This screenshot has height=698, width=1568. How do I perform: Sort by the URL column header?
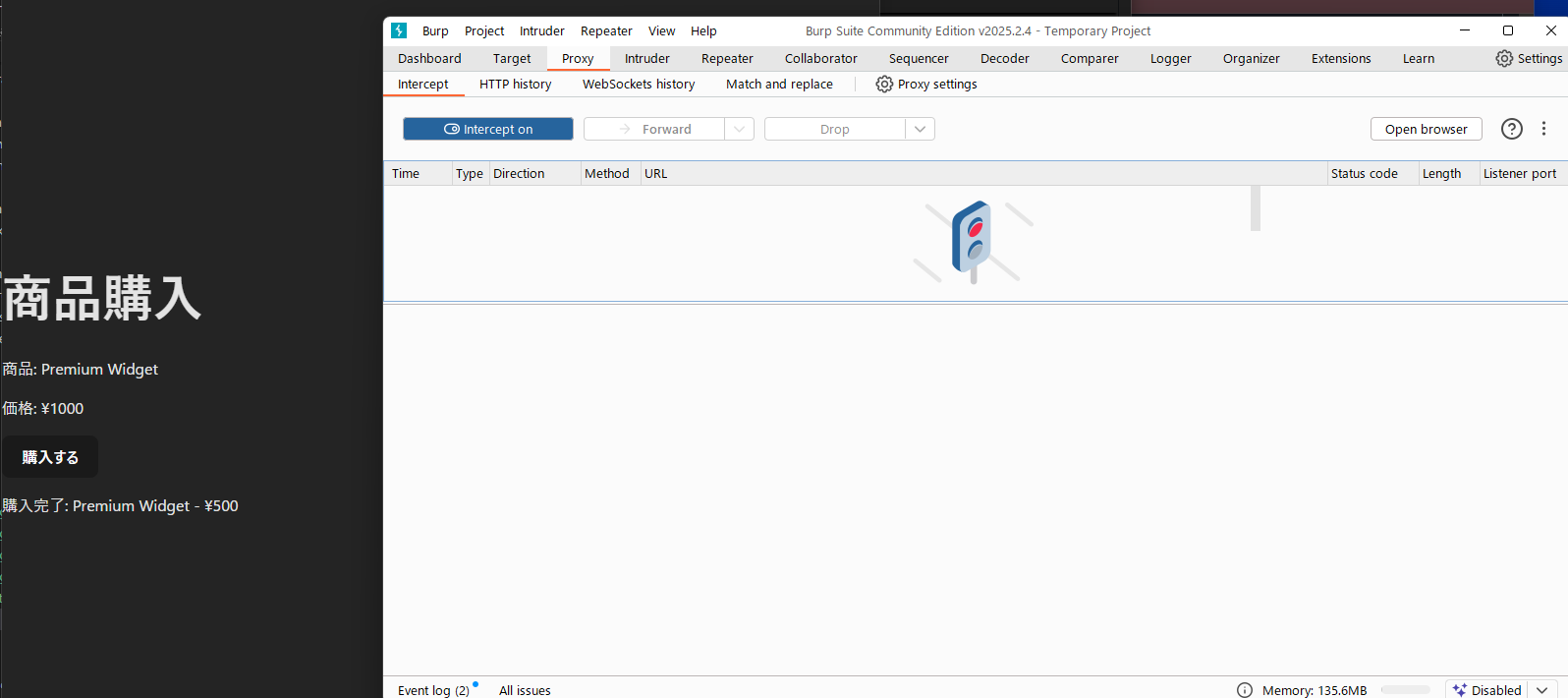click(983, 173)
